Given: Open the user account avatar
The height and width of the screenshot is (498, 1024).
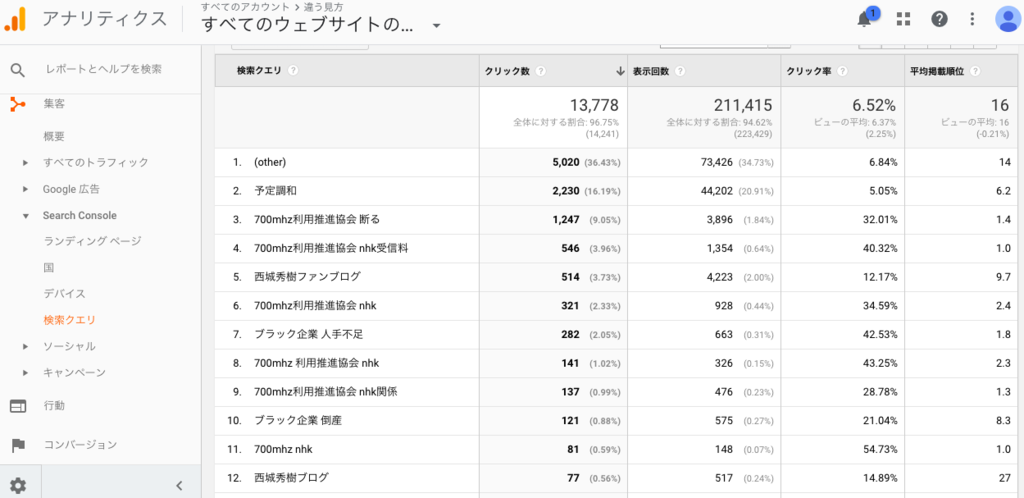Looking at the screenshot, I should pyautogui.click(x=1007, y=19).
